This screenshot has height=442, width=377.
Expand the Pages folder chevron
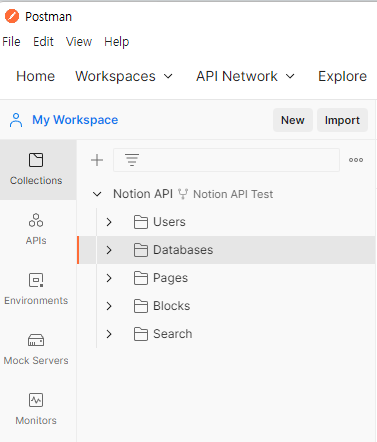(109, 278)
